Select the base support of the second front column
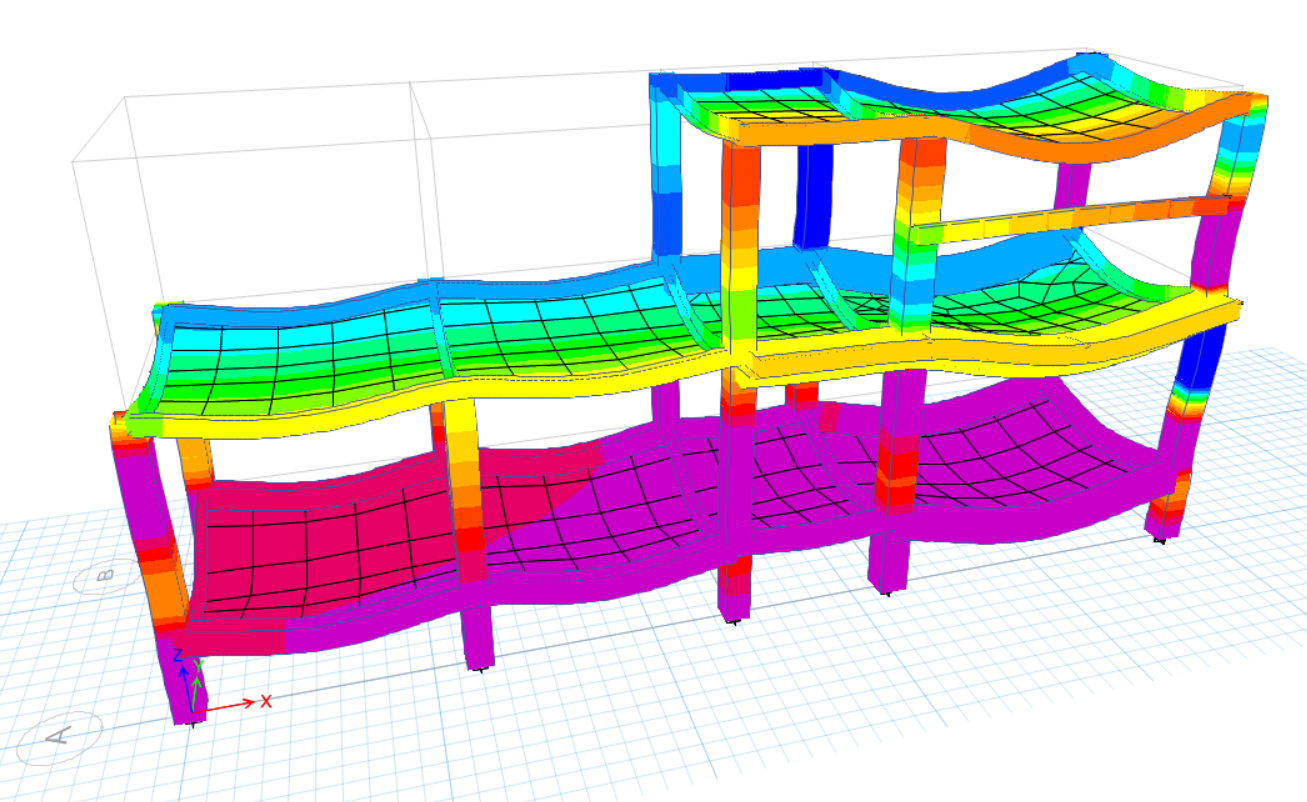This screenshot has height=802, width=1307. click(481, 668)
